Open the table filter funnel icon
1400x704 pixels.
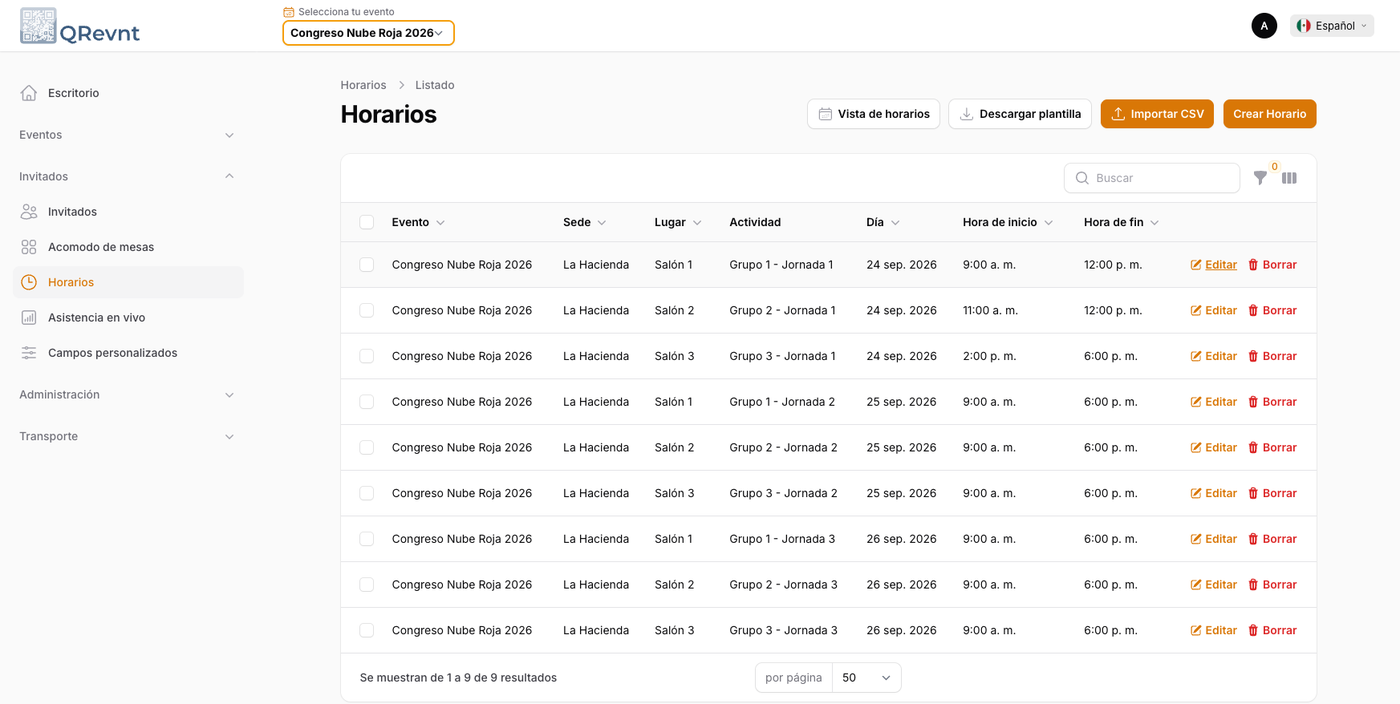[1260, 178]
